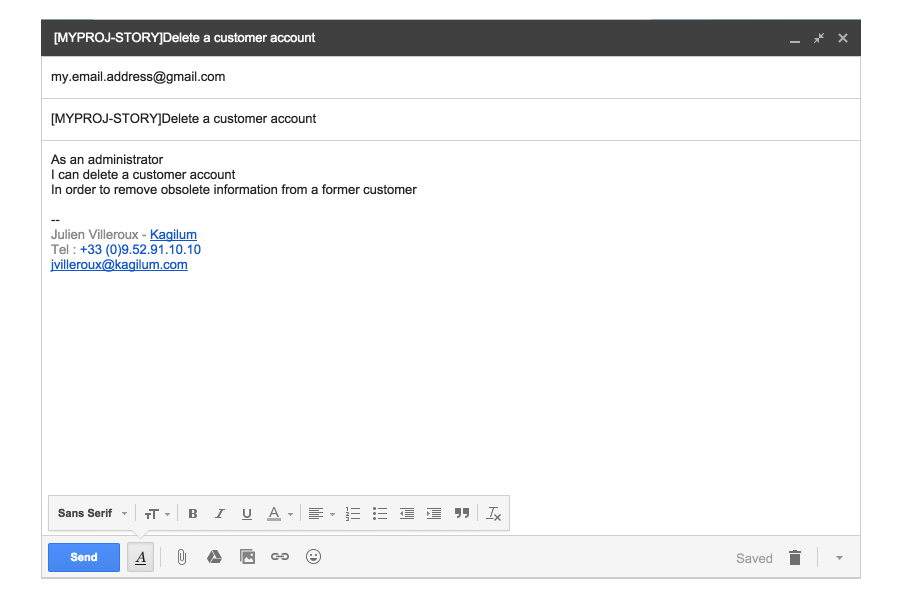The width and height of the screenshot is (900, 600).
Task: Click the phone number +33 (0)9.52.91.10.10
Action: [x=140, y=250]
